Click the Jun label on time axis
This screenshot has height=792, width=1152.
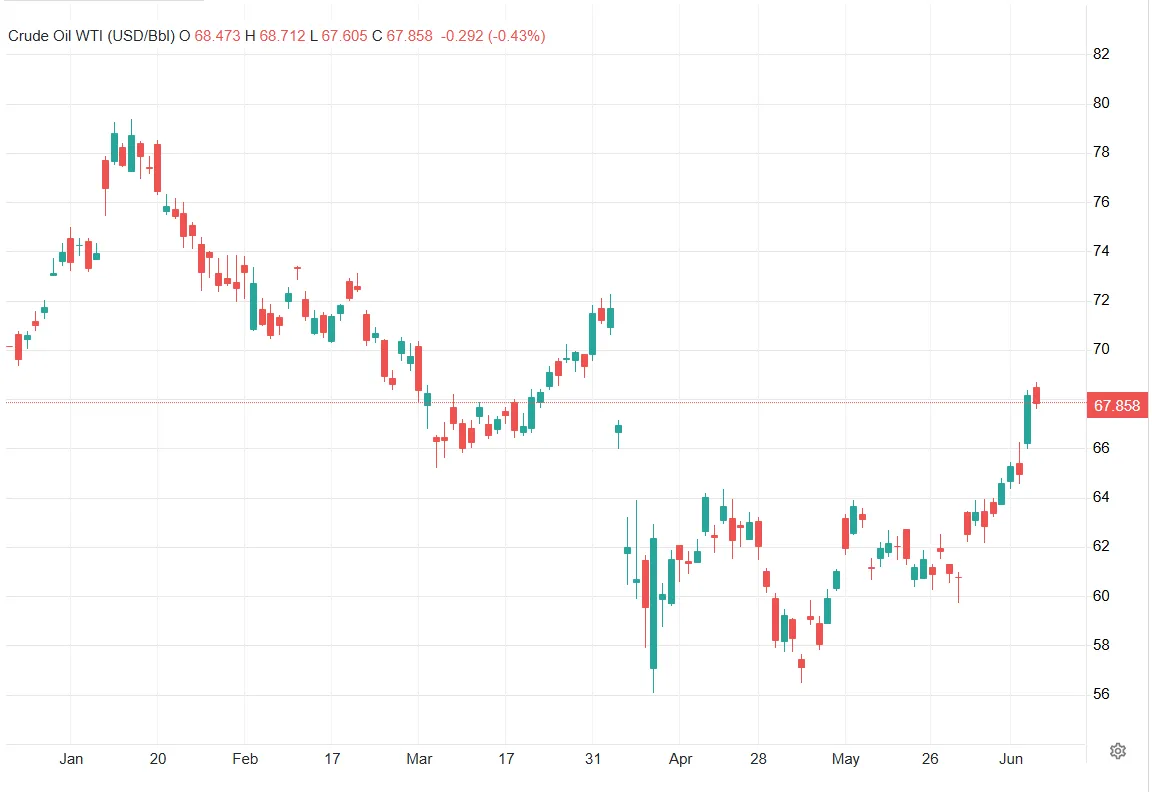pos(1011,759)
